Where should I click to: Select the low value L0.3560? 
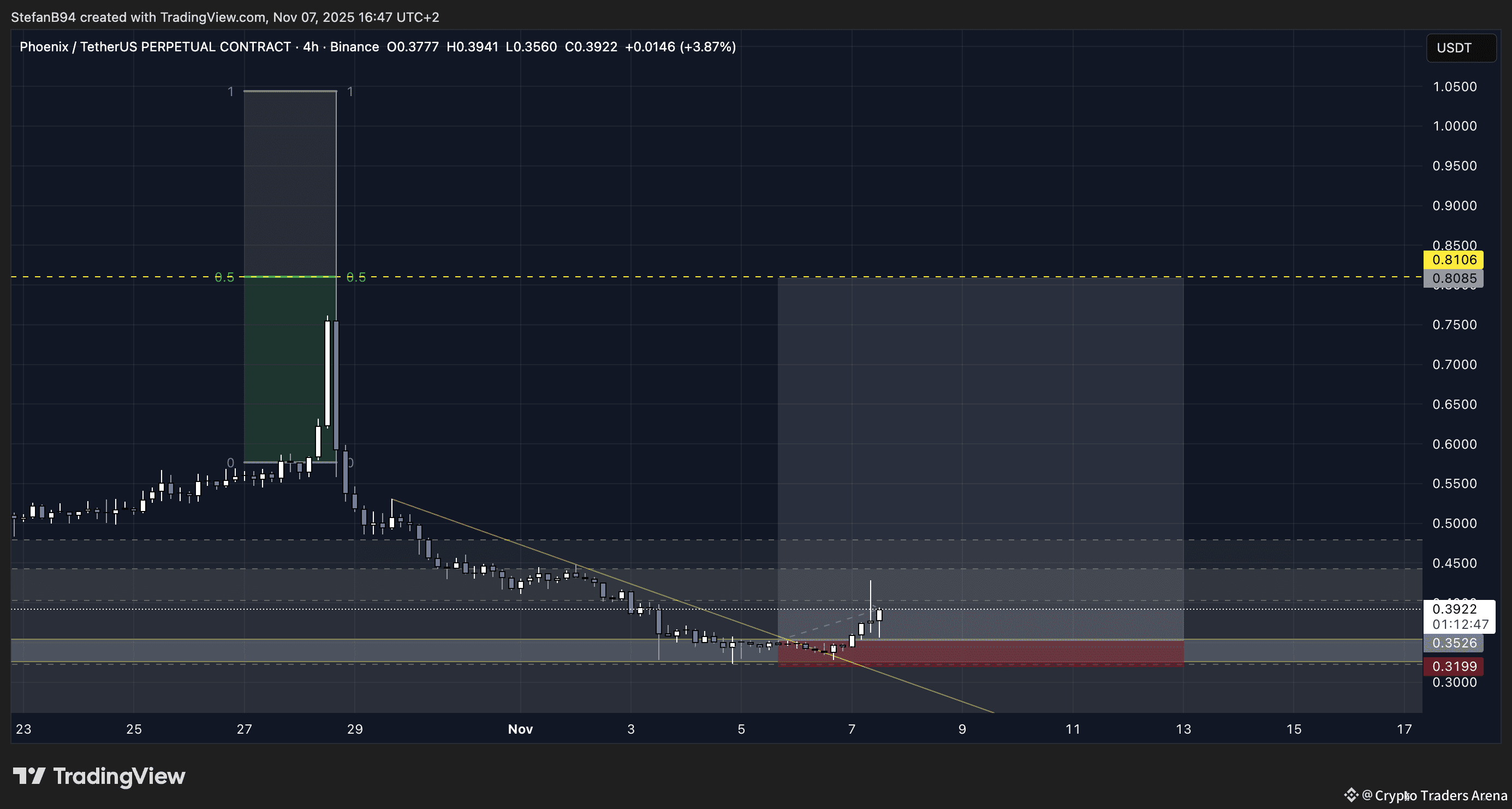click(x=531, y=47)
